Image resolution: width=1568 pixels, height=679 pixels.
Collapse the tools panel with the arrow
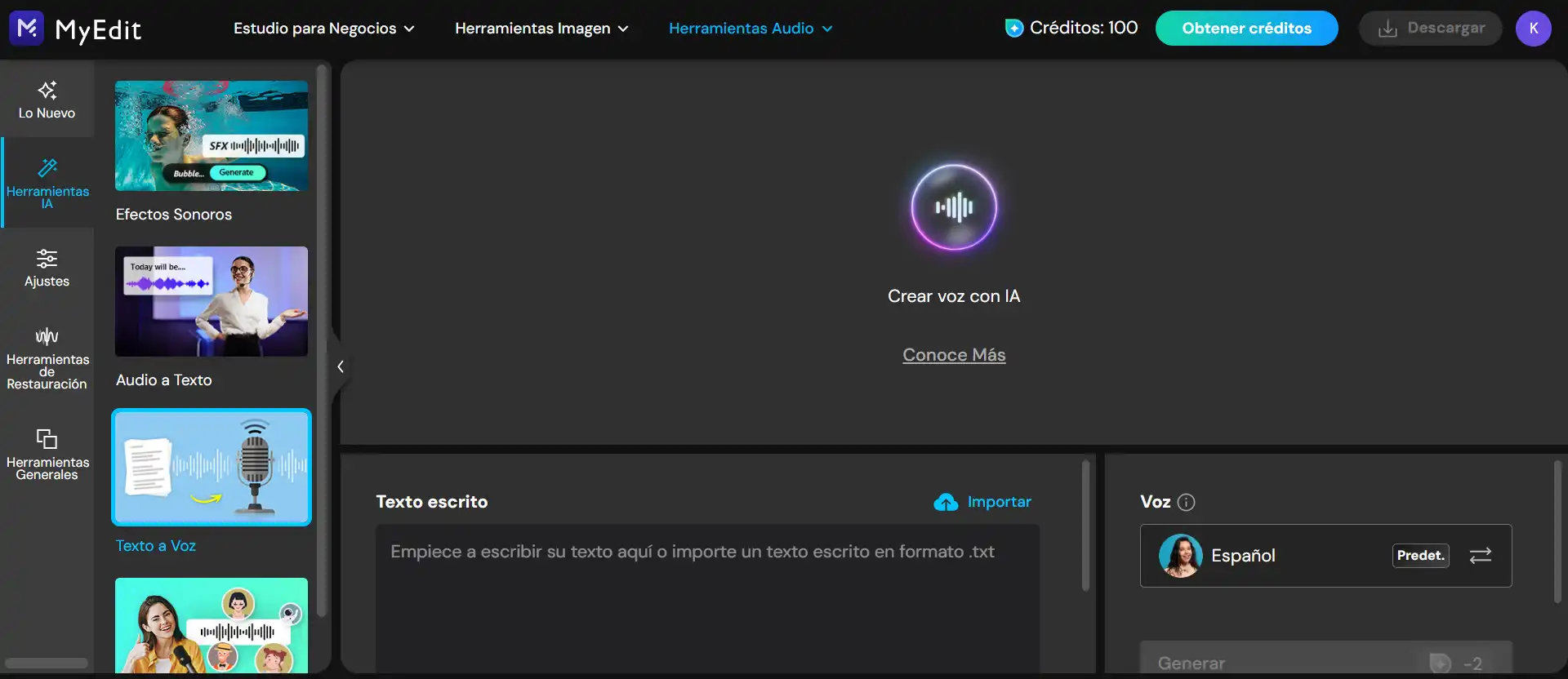[x=340, y=366]
